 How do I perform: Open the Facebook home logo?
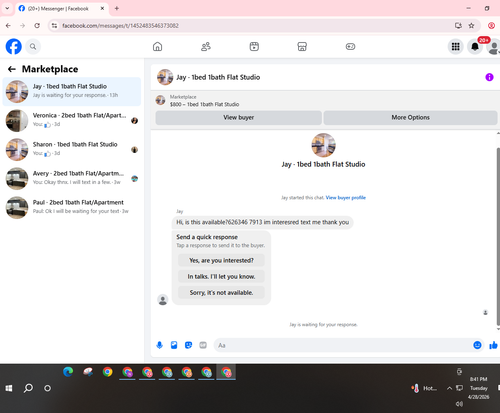pos(14,46)
